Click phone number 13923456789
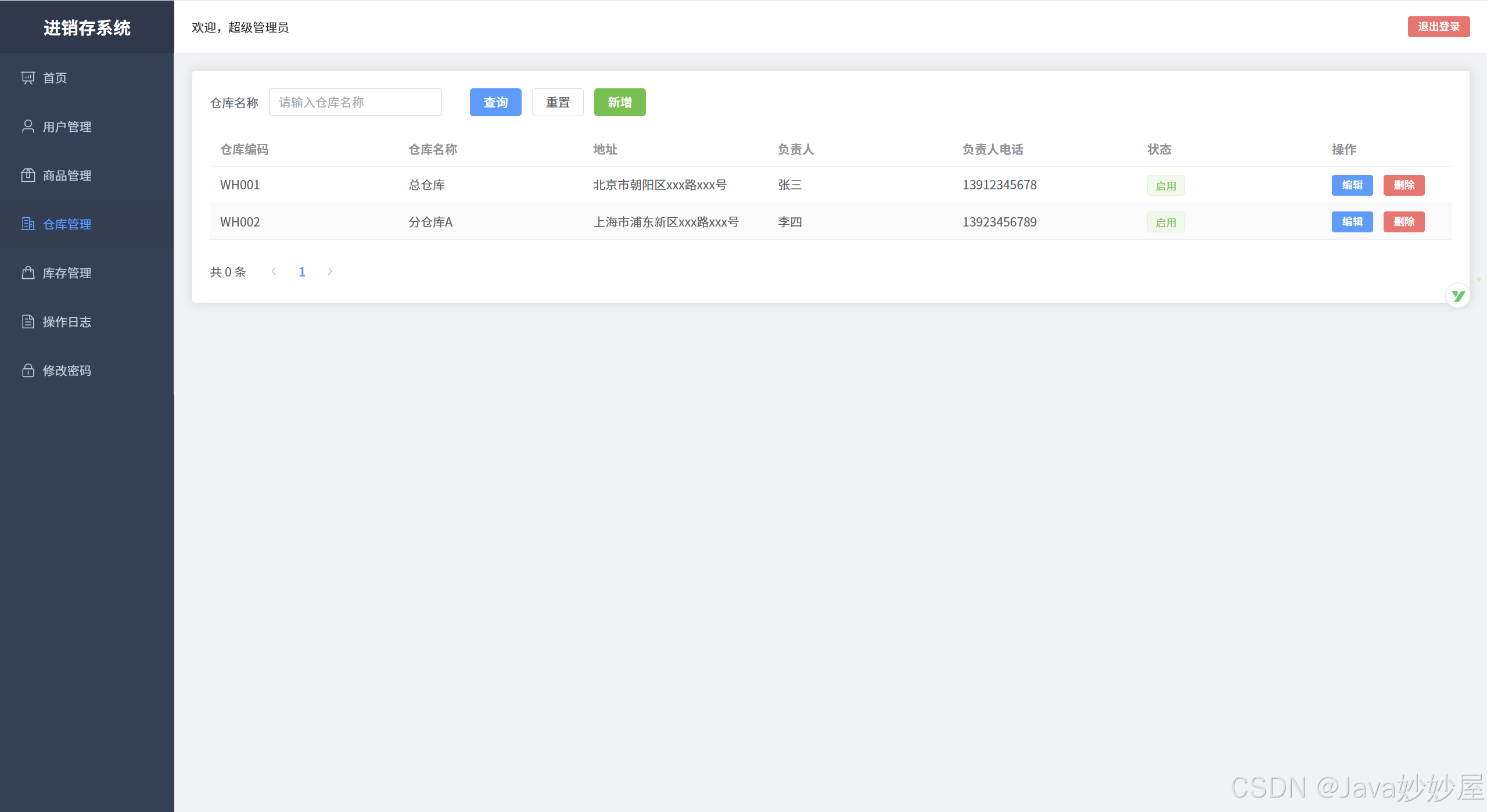This screenshot has width=1487, height=812. [1000, 222]
